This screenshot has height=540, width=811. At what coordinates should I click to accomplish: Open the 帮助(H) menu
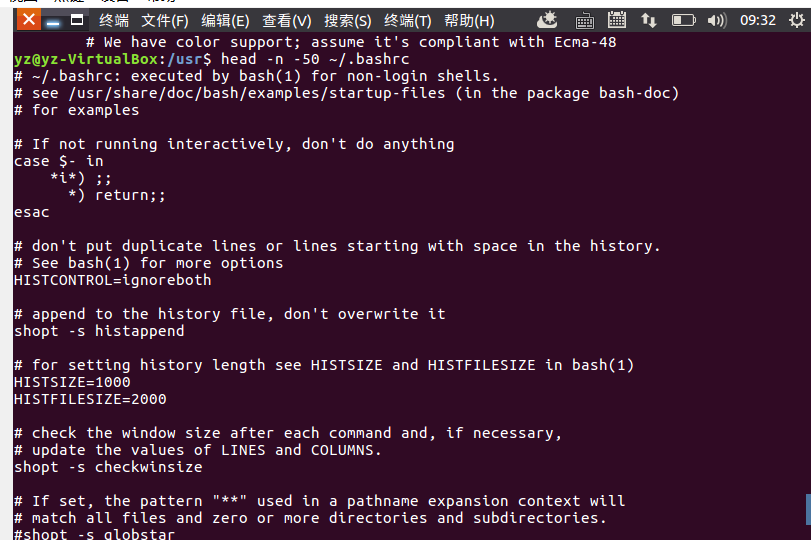(469, 20)
